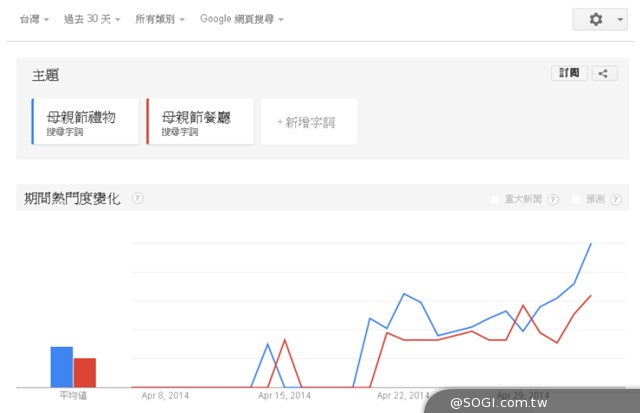Toggle the 預測 checkbox
Viewport: 640px width, 413px height.
click(x=576, y=199)
